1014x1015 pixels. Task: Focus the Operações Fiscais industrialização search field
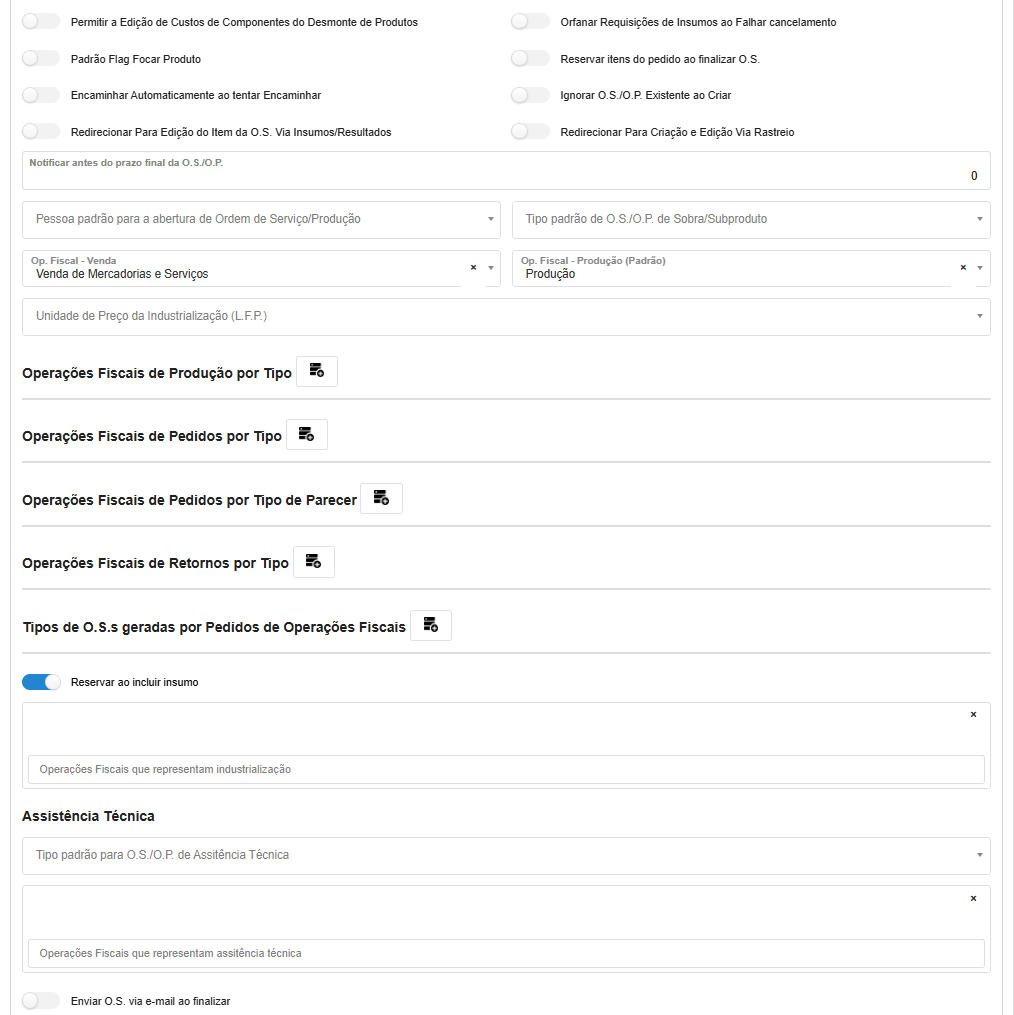click(505, 769)
